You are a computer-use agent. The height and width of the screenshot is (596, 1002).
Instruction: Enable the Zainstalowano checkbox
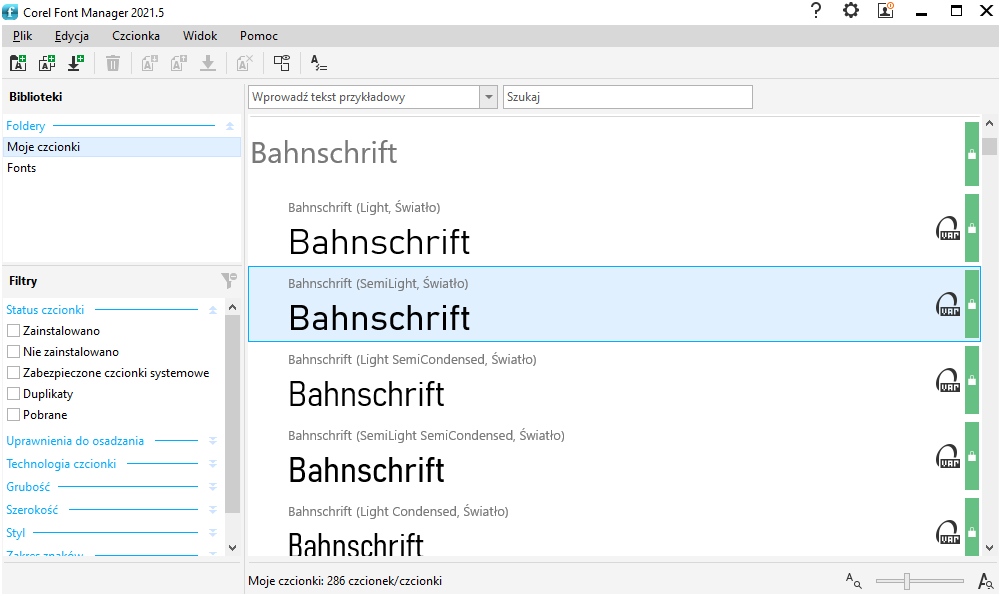tap(14, 330)
